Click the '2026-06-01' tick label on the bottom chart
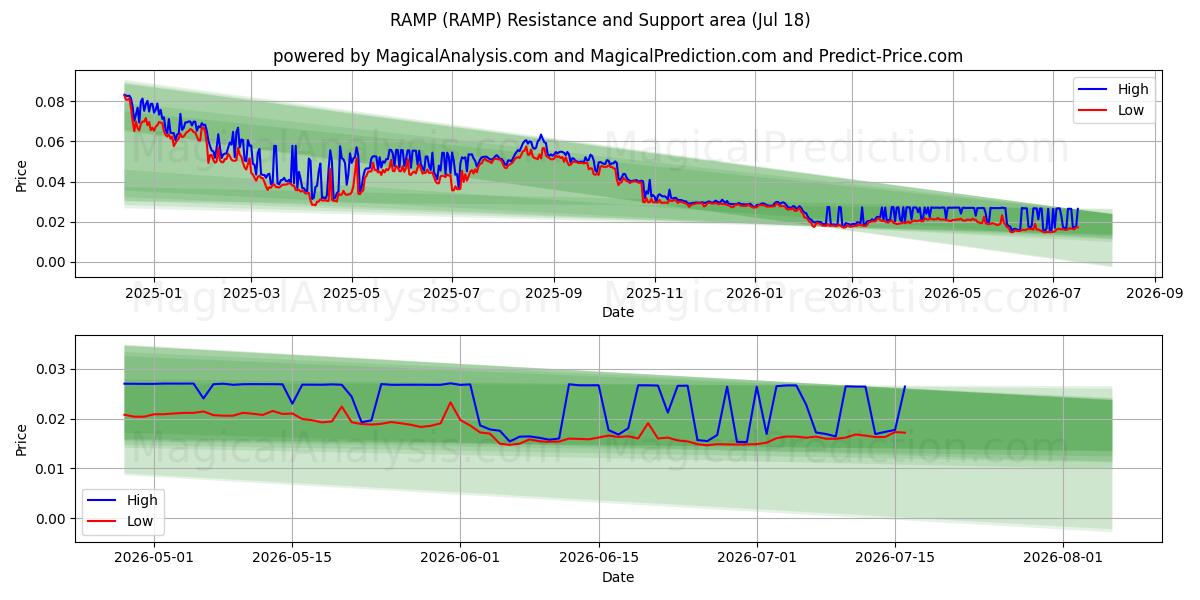Image resolution: width=1200 pixels, height=600 pixels. coord(460,559)
